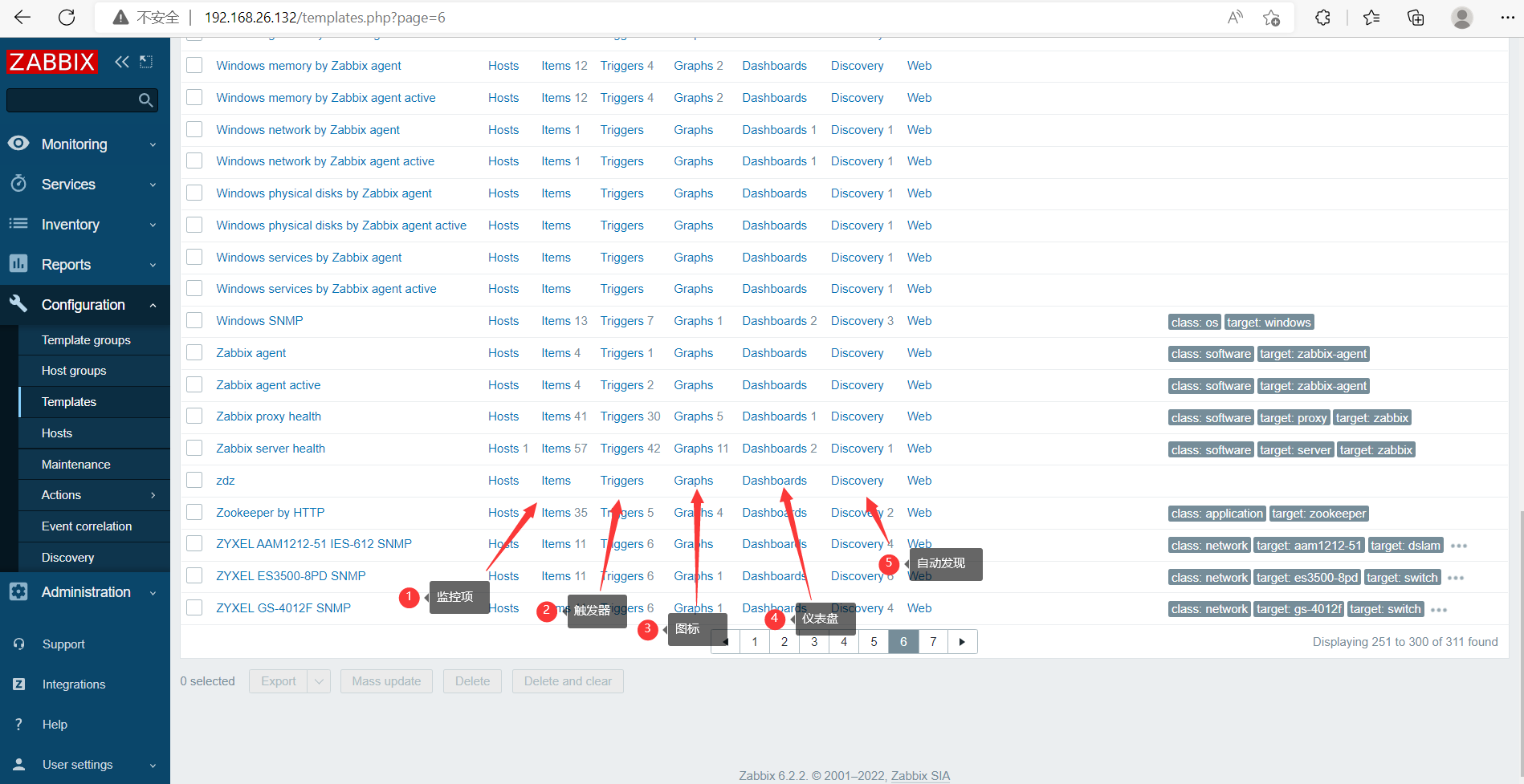Go to Maintenance menu item
The width and height of the screenshot is (1524, 784).
tap(76, 465)
